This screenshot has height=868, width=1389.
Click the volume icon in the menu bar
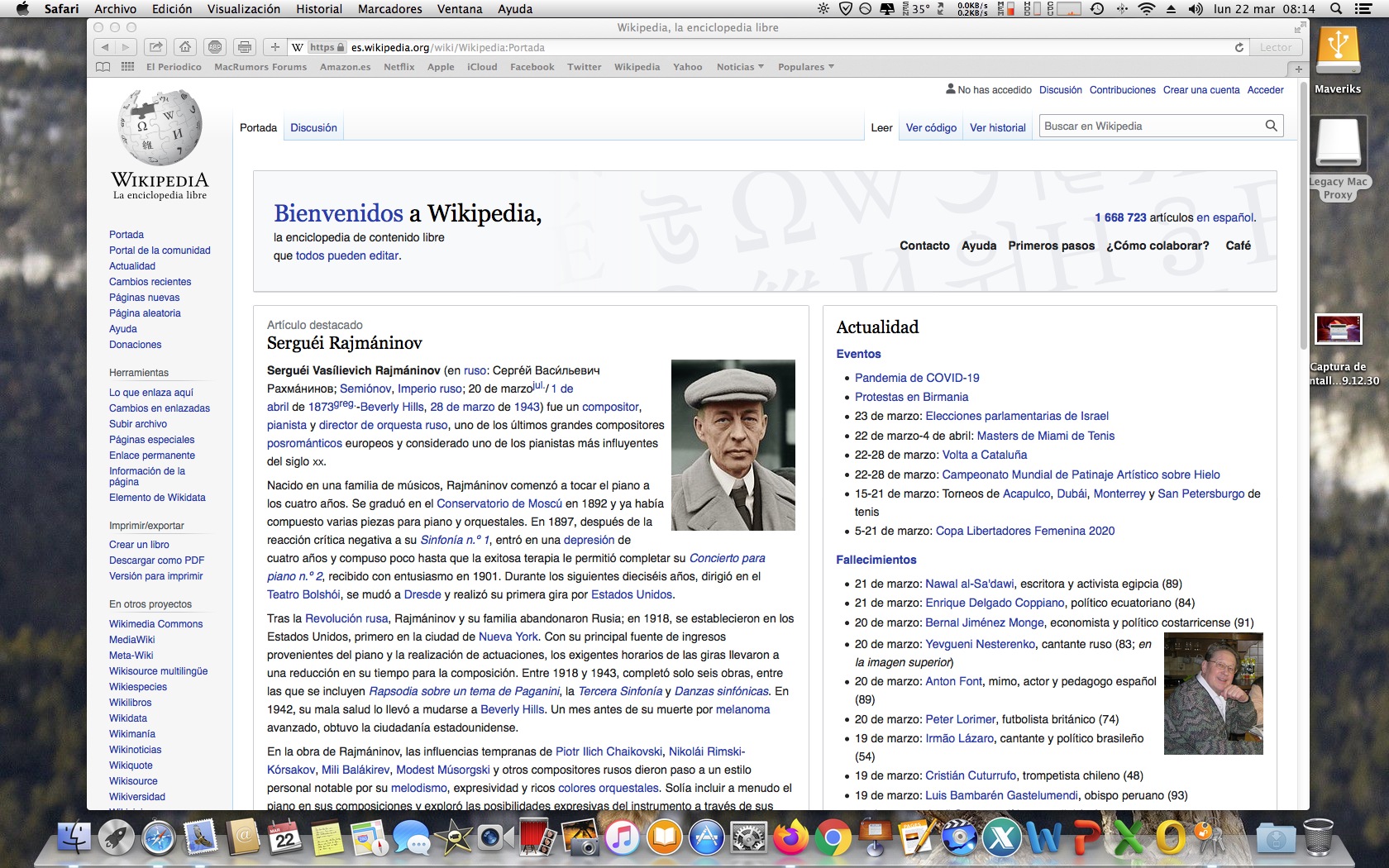(1196, 9)
